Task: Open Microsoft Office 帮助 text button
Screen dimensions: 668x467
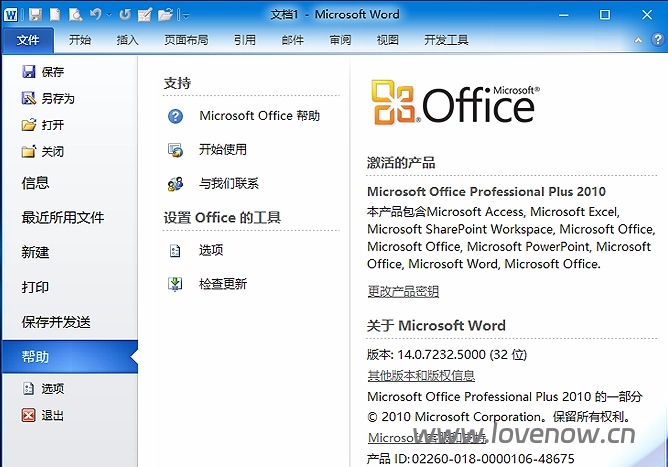Action: pos(259,115)
